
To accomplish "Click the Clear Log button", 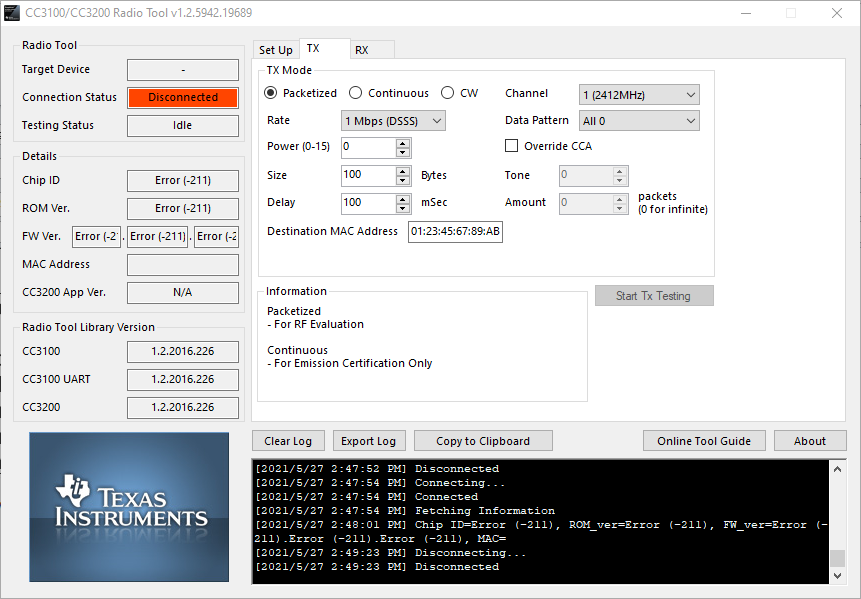I will [x=288, y=441].
